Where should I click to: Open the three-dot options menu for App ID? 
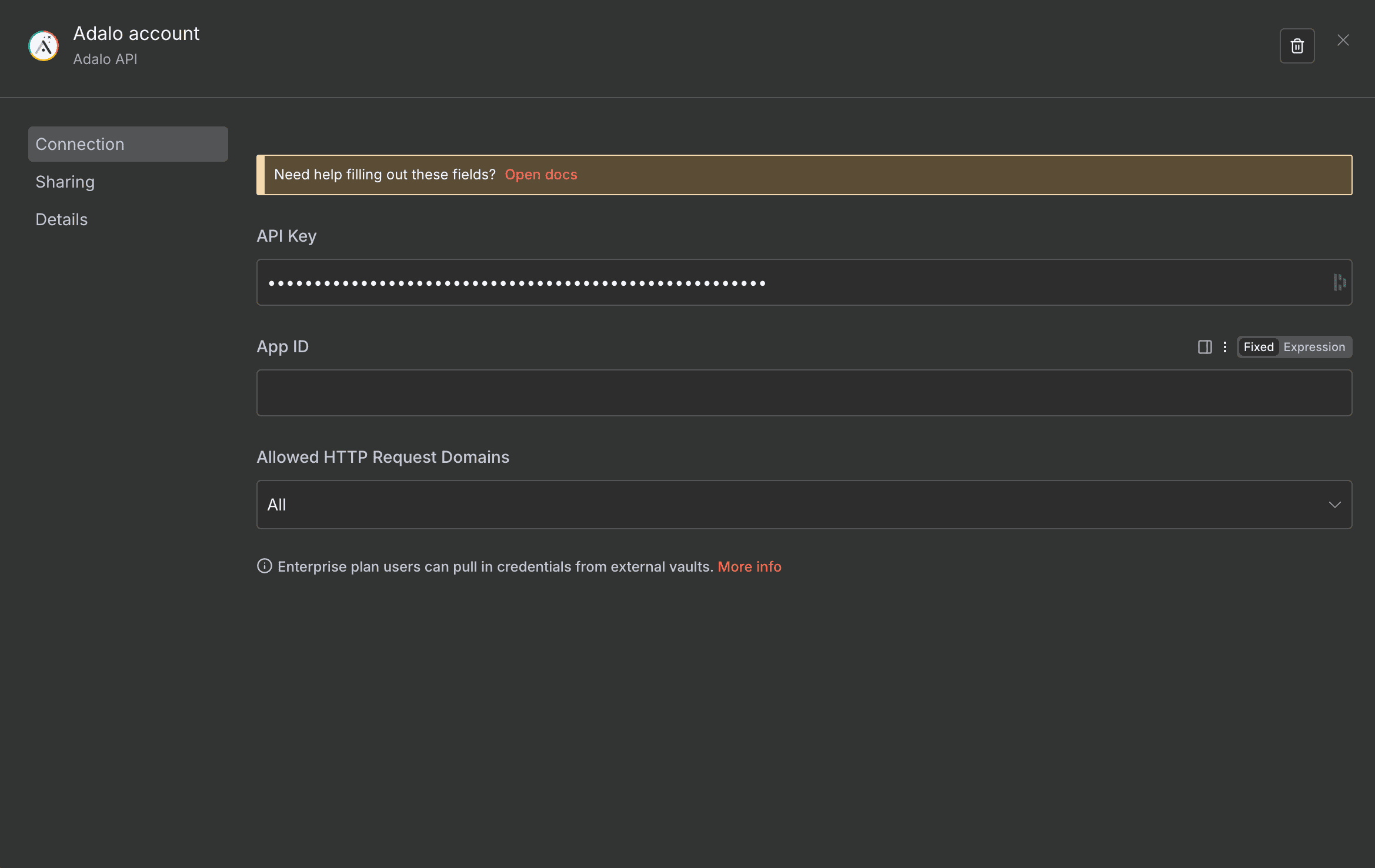(x=1224, y=347)
